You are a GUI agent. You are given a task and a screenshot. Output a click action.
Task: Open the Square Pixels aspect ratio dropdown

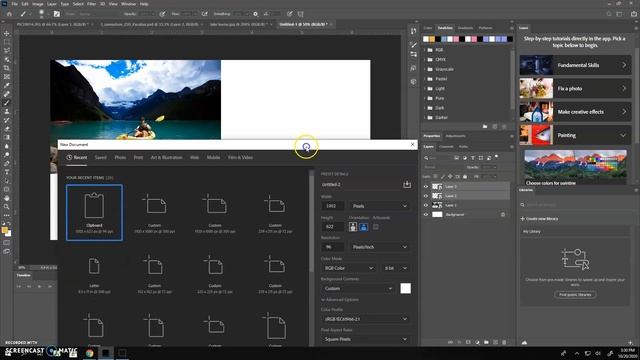[x=365, y=339]
